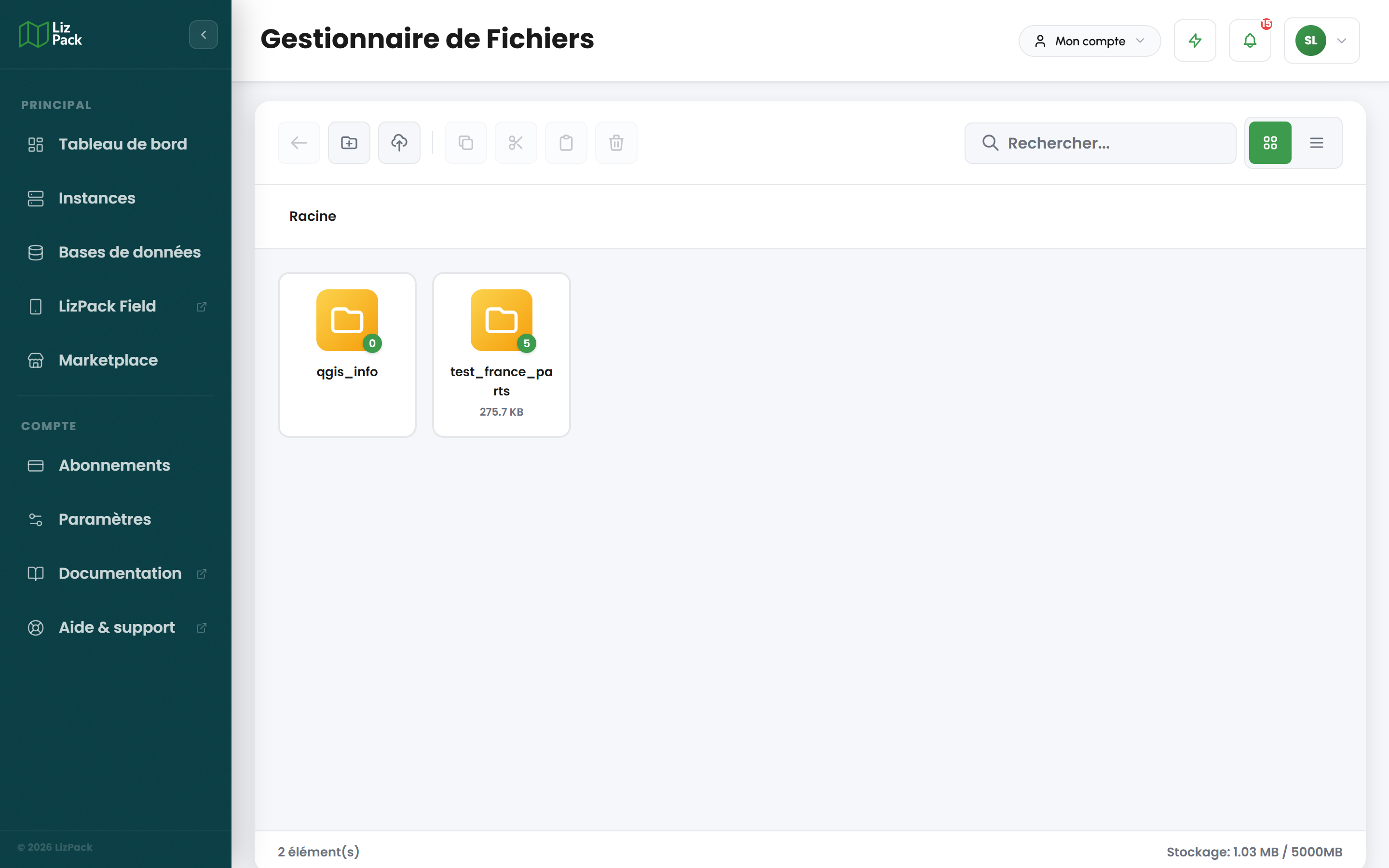Open Aide & support link

pos(115,627)
